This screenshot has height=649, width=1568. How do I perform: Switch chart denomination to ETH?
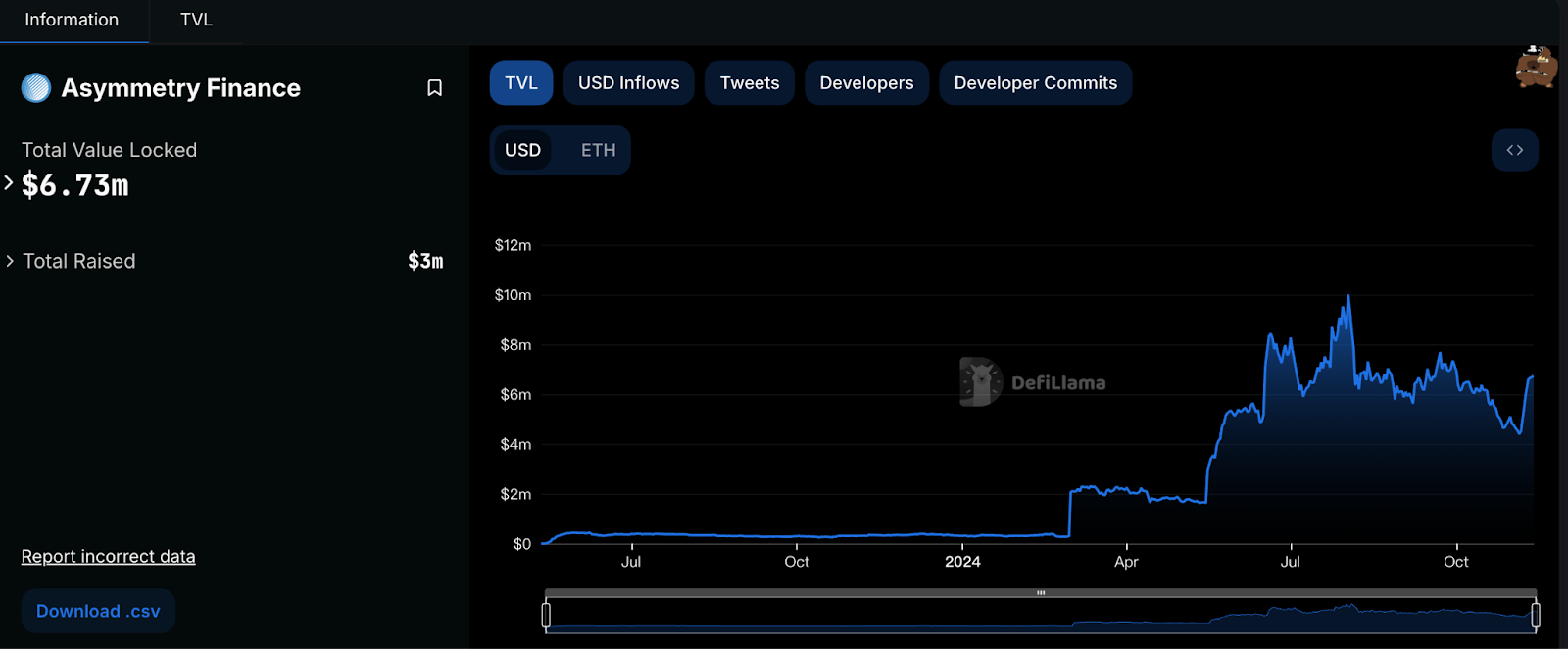598,150
